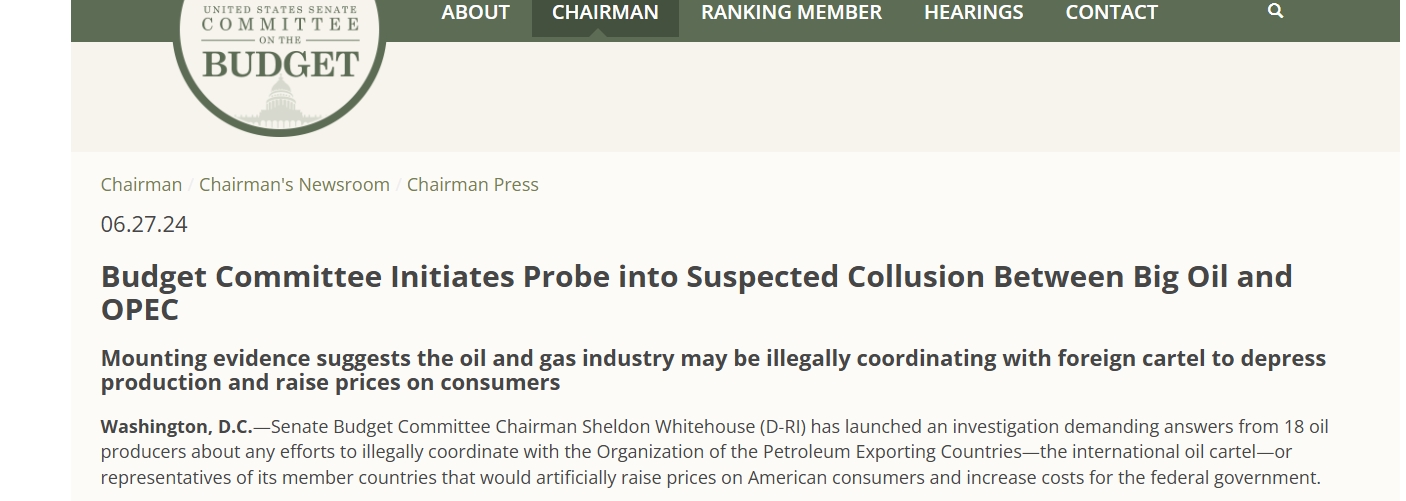Navigate to the CONTACT page

click(x=1111, y=12)
